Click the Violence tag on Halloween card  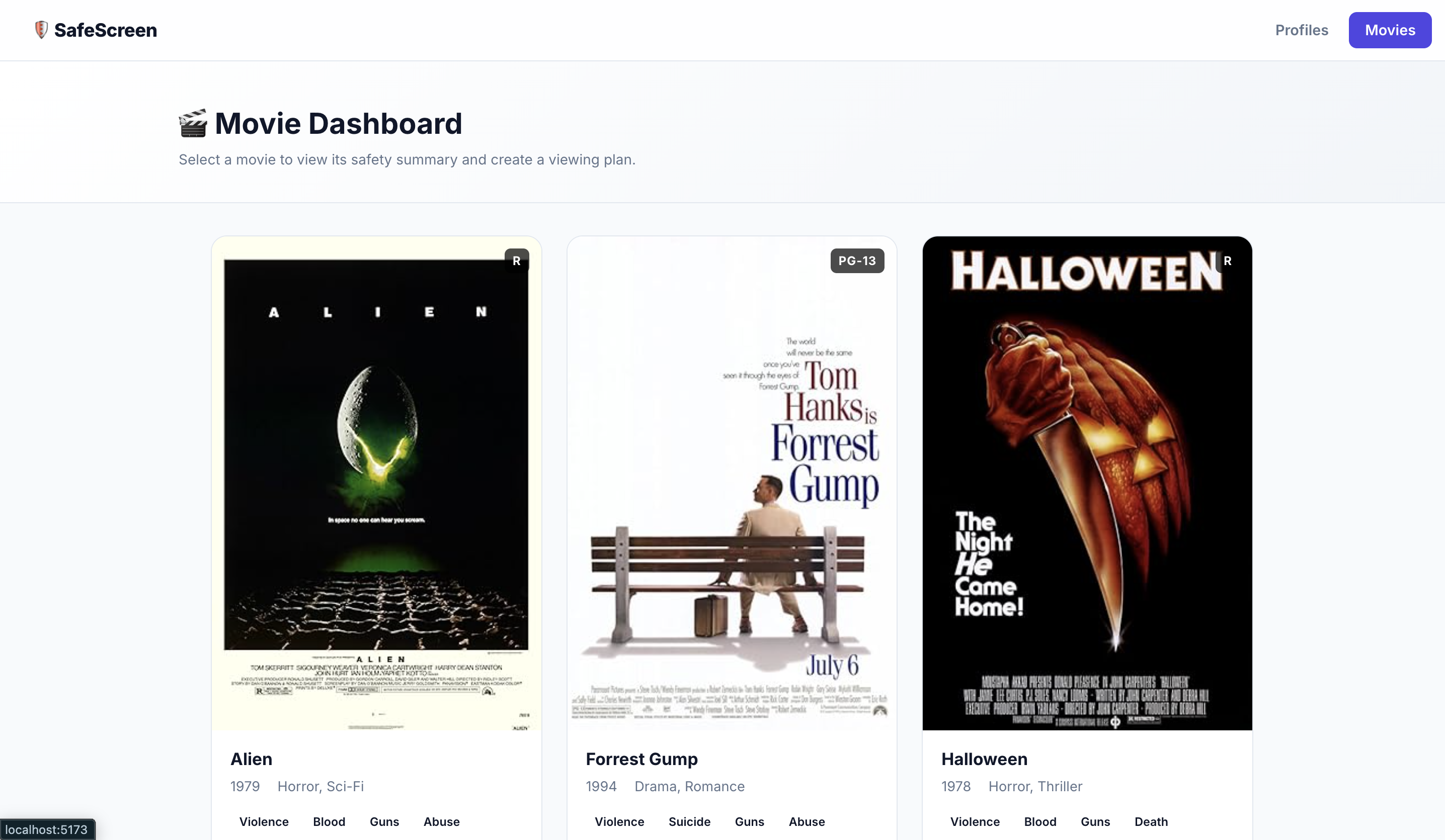pyautogui.click(x=975, y=822)
